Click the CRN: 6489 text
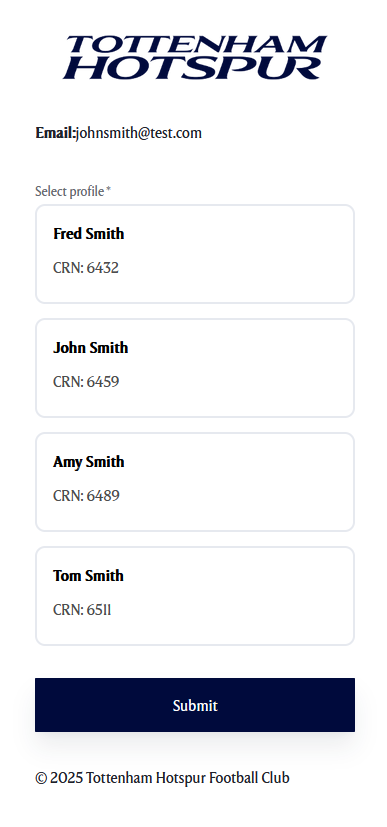The width and height of the screenshot is (387, 827). click(86, 496)
